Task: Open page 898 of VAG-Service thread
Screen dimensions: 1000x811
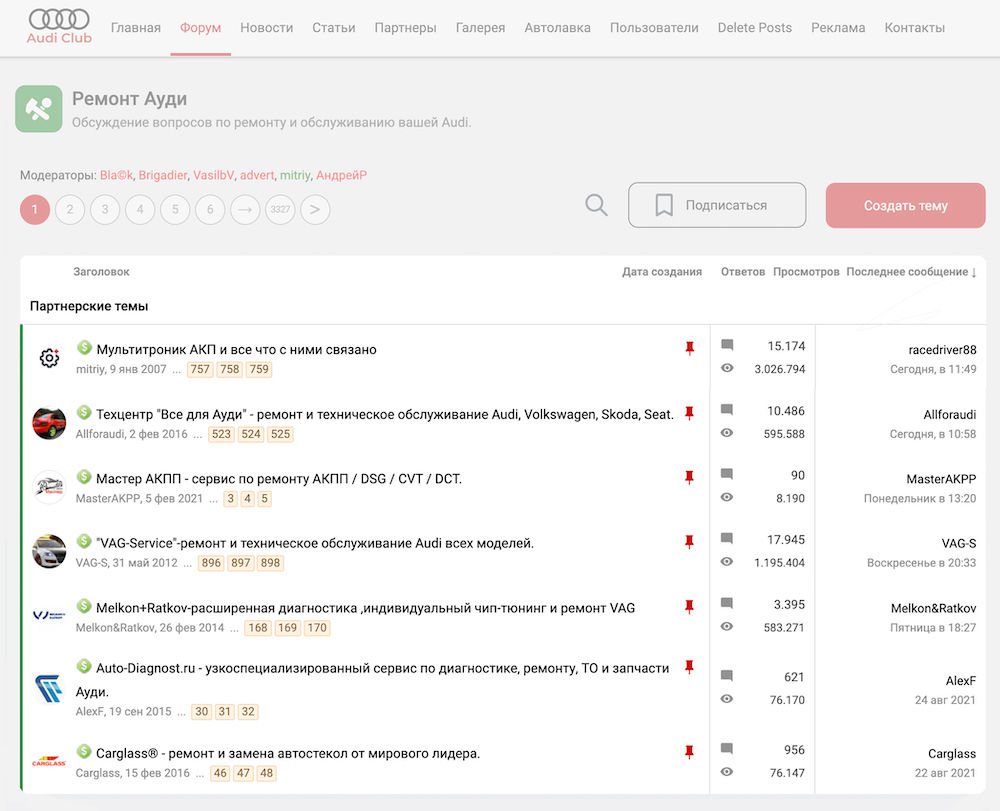Action: [x=270, y=563]
